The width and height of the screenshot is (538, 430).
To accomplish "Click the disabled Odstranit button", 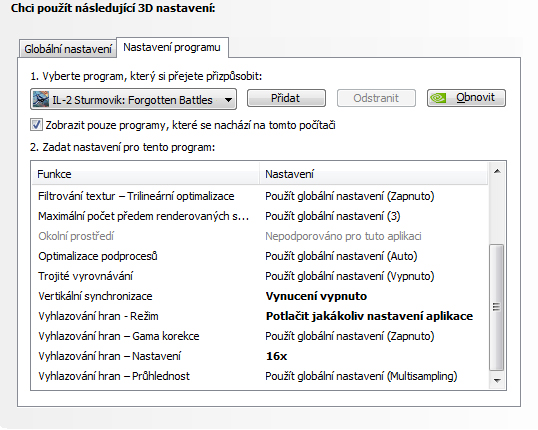I will pos(376,98).
